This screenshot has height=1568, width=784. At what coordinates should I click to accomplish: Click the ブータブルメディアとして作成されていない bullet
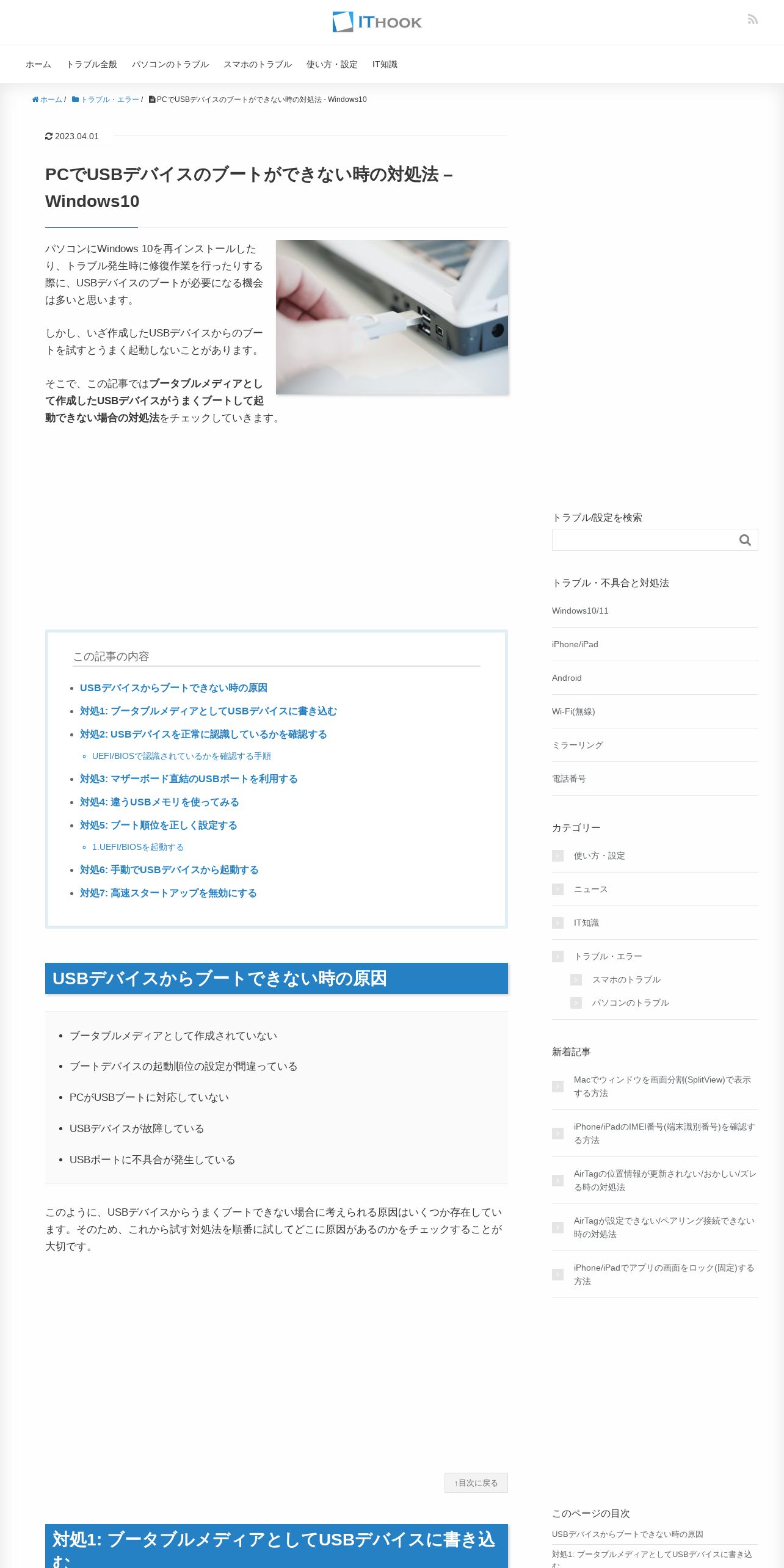tap(173, 1036)
